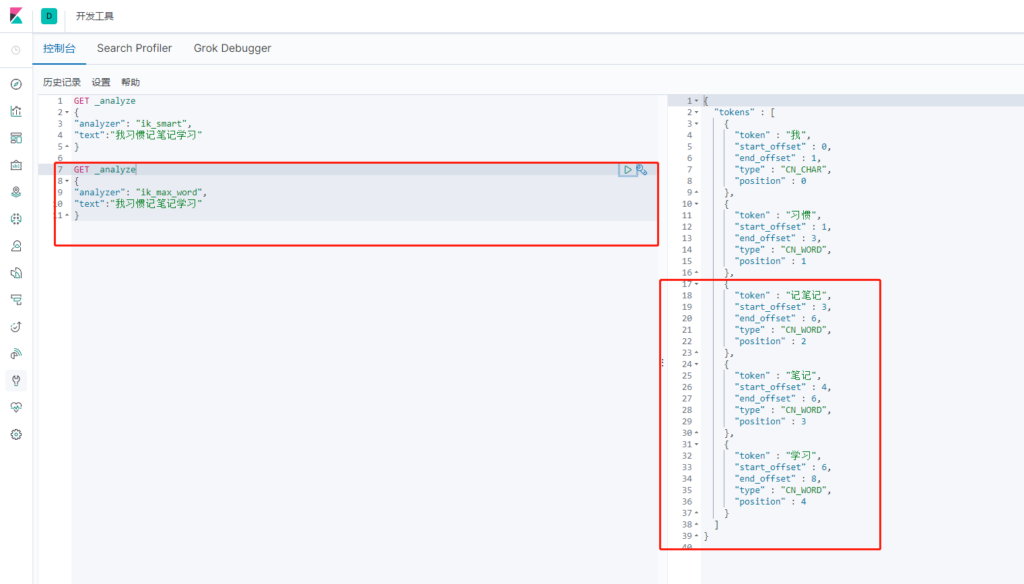
Task: Open Management gear icon in sidebar
Action: coord(16,434)
